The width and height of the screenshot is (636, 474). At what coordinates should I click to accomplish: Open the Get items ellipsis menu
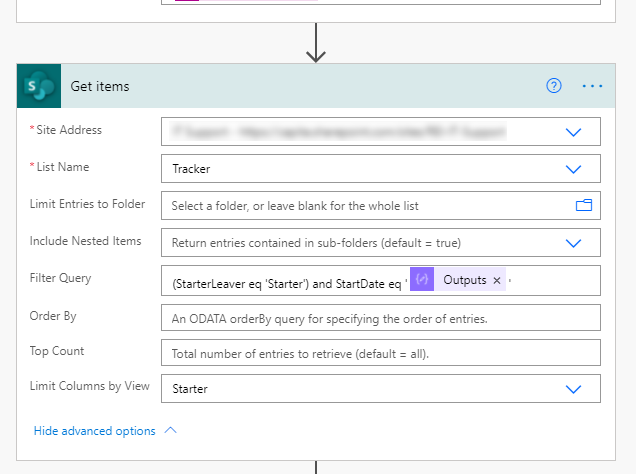point(593,86)
